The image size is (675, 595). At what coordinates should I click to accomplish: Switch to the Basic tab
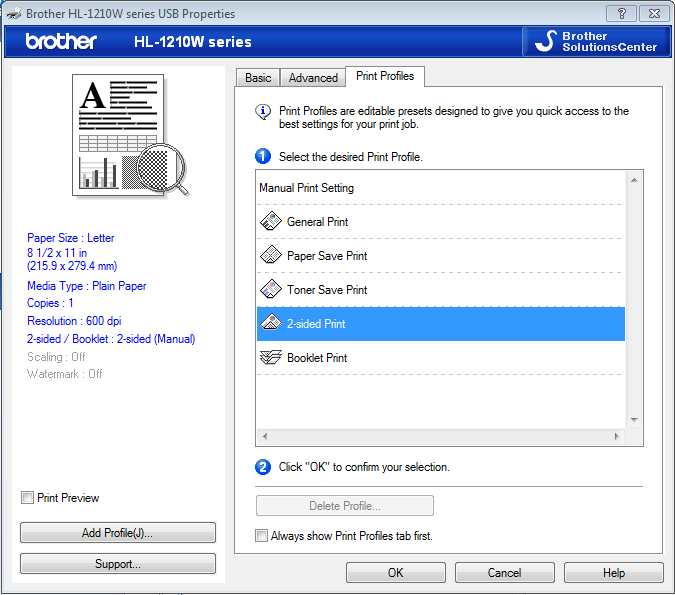click(258, 78)
